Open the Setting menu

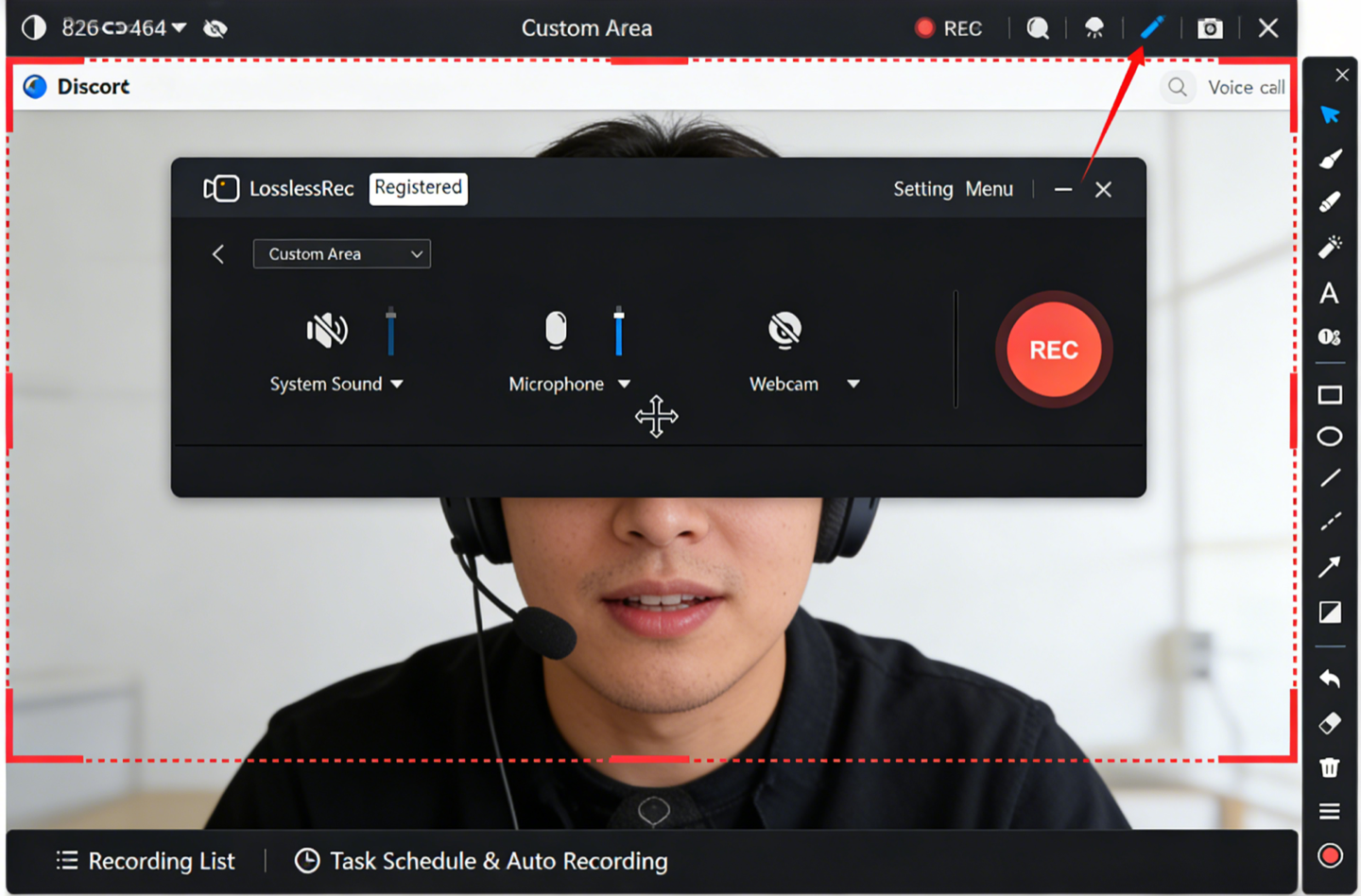[x=922, y=189]
